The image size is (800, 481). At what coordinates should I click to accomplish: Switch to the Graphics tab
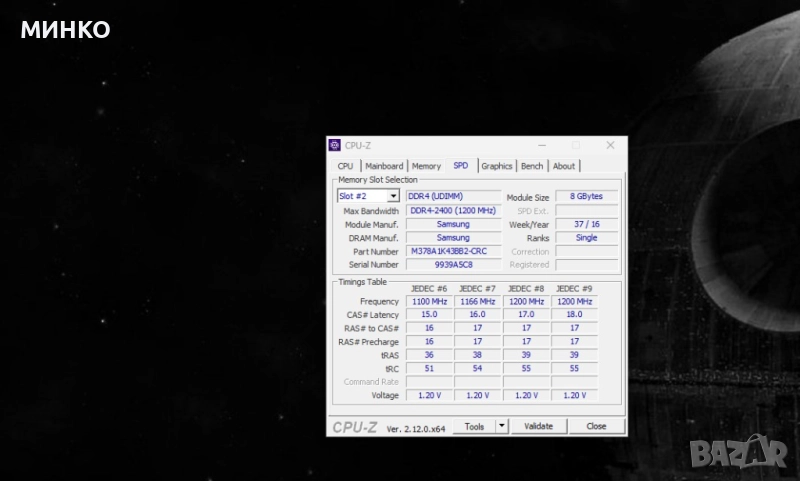[496, 166]
